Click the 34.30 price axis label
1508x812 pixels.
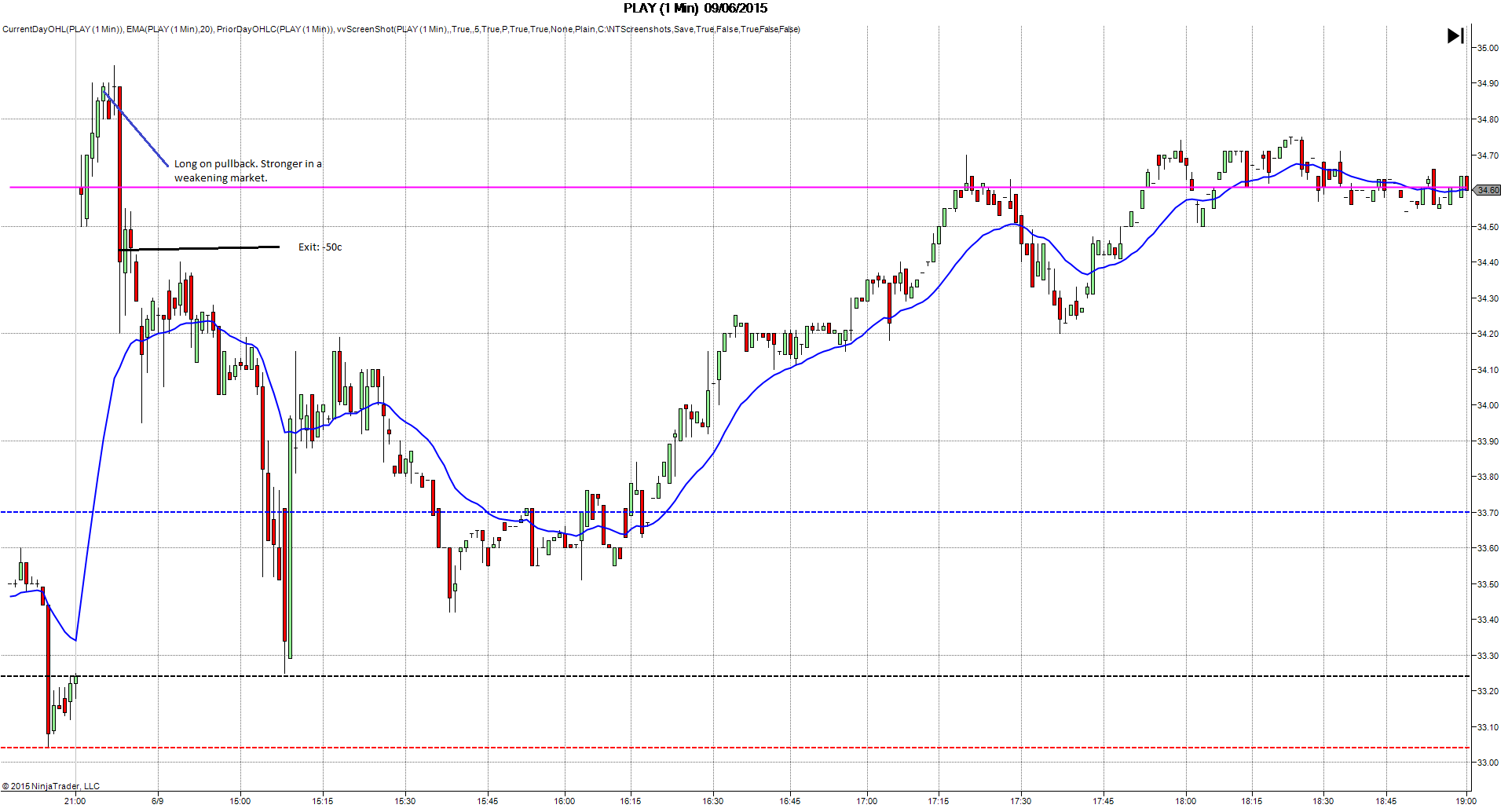tap(1488, 298)
